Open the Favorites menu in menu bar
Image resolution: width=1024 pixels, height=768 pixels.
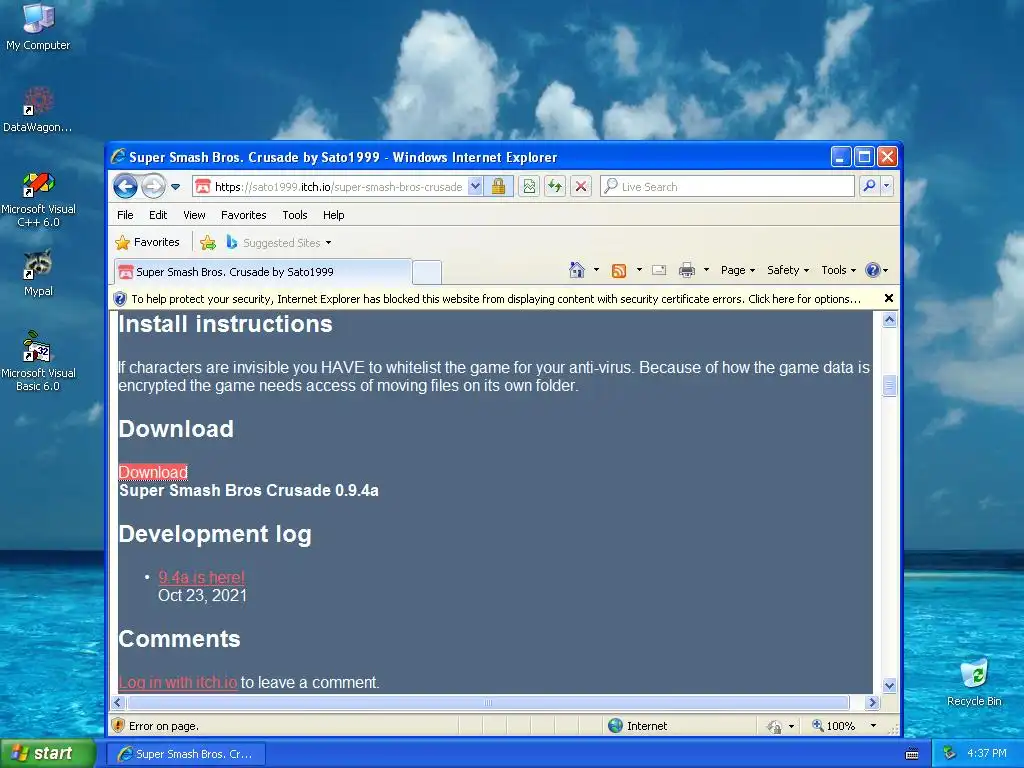coord(244,215)
